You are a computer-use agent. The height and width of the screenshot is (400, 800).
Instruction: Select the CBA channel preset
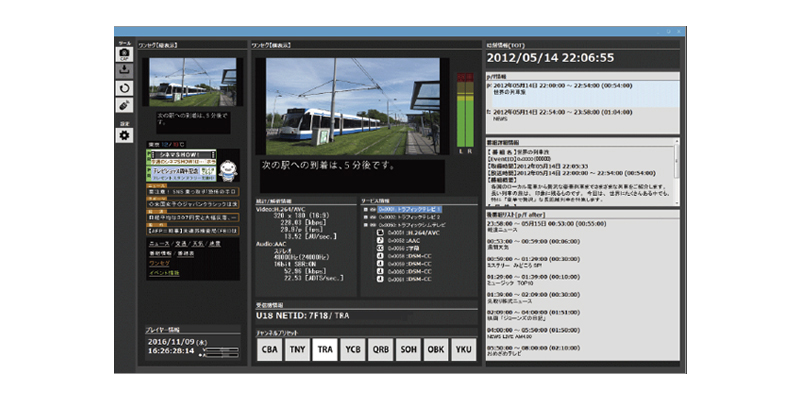point(270,351)
